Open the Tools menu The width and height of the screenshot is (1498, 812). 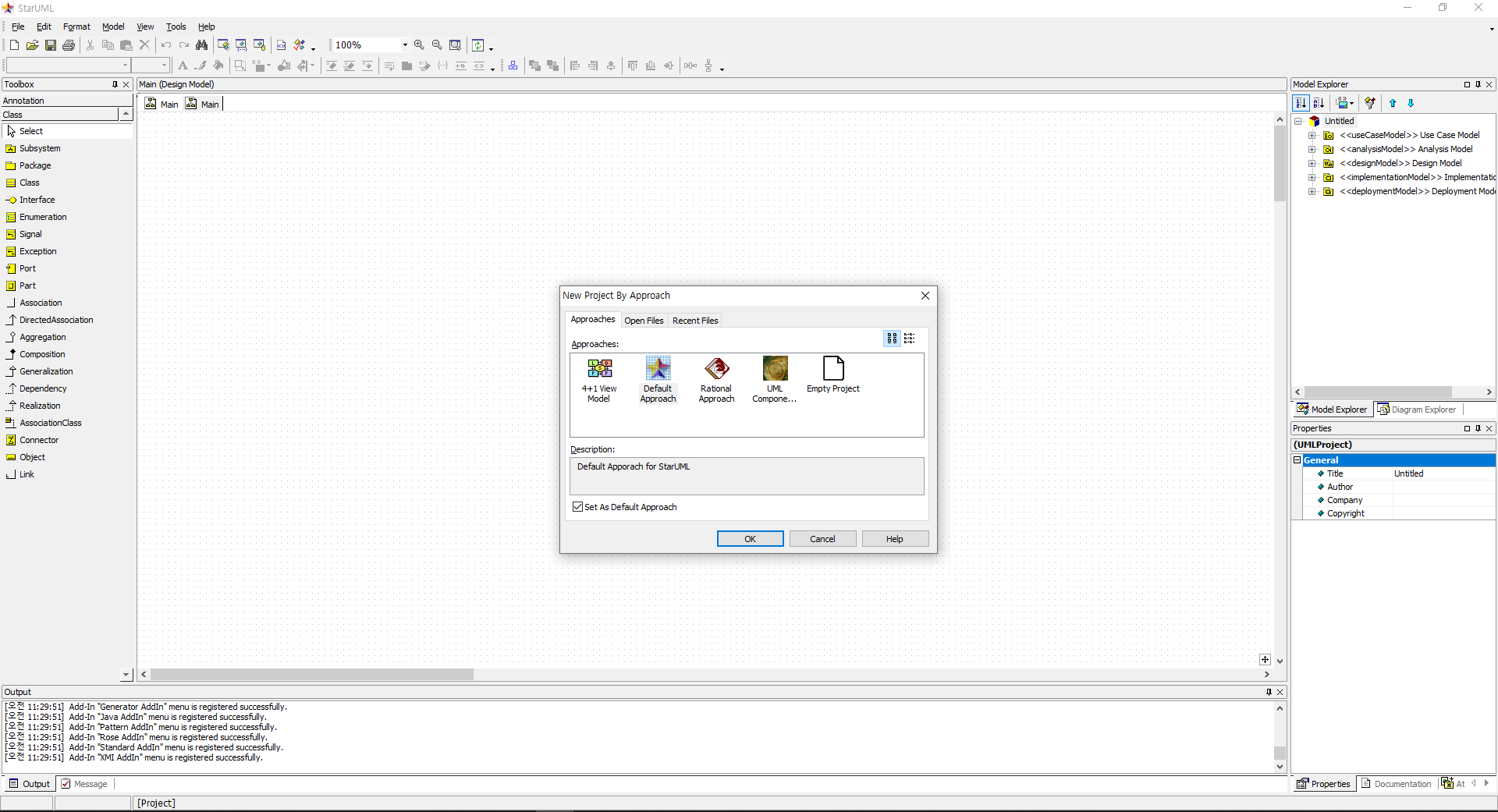click(176, 27)
